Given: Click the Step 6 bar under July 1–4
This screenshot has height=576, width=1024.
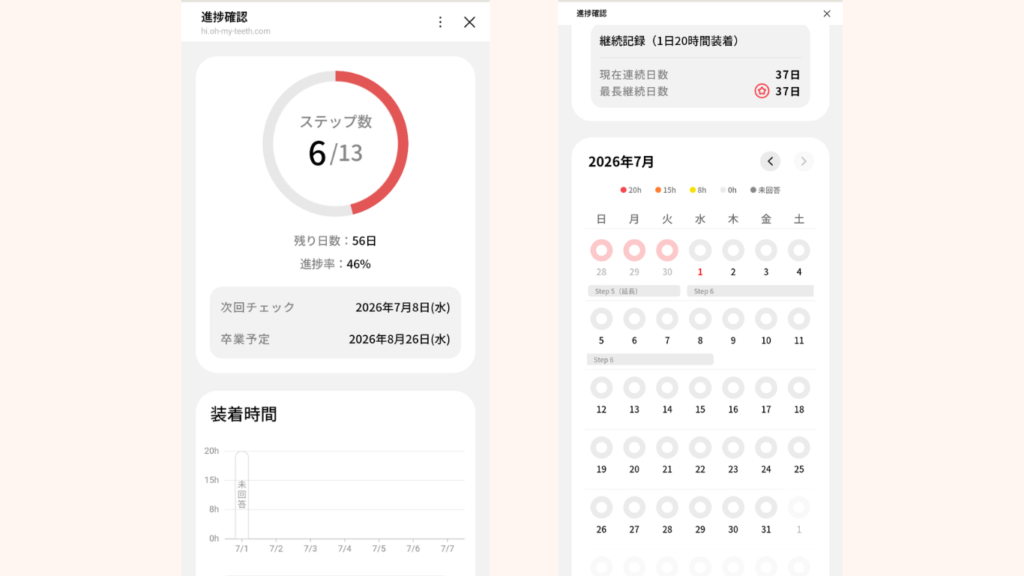Looking at the screenshot, I should point(750,291).
